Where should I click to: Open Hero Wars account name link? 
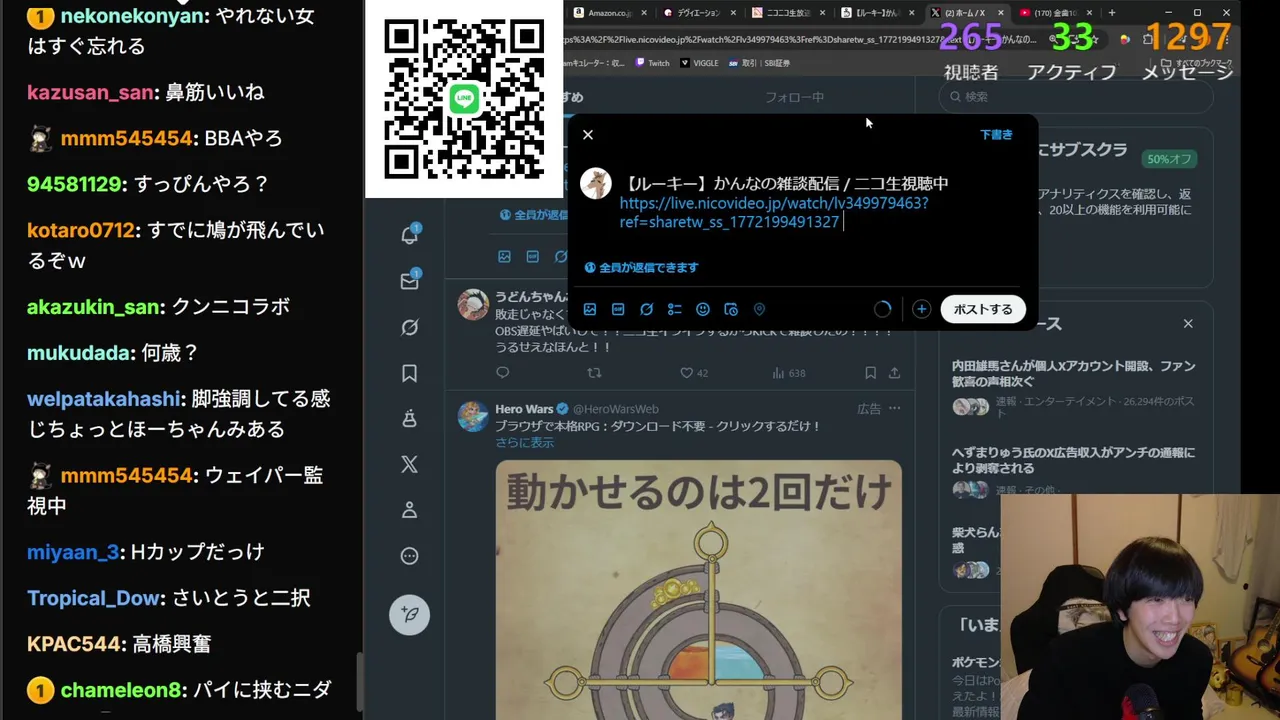tap(524, 409)
